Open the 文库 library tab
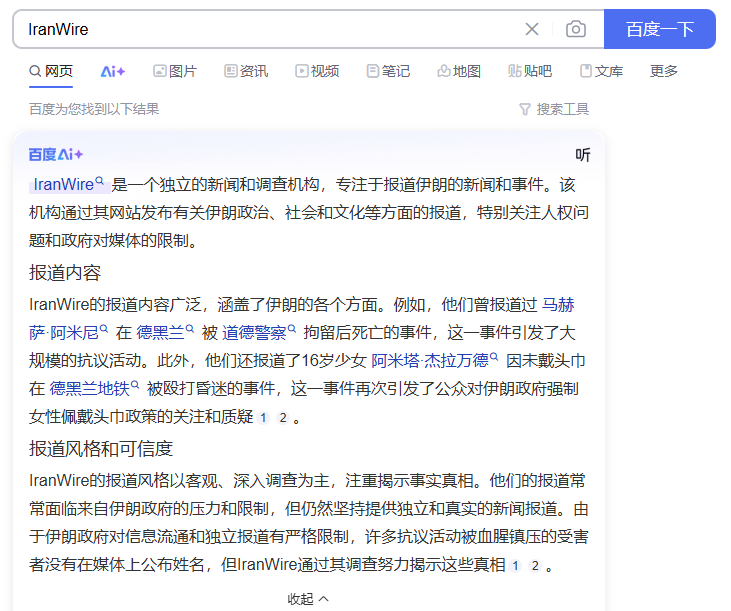The width and height of the screenshot is (731, 611). click(x=601, y=71)
